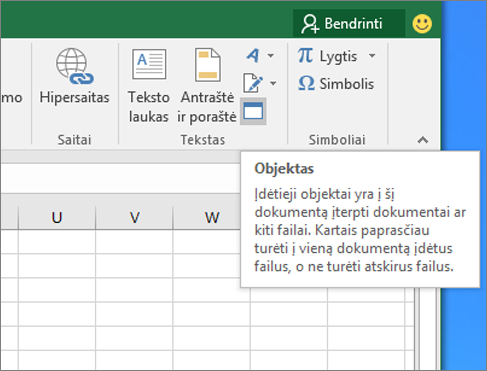Click the Bendrinti share button

coord(349,24)
